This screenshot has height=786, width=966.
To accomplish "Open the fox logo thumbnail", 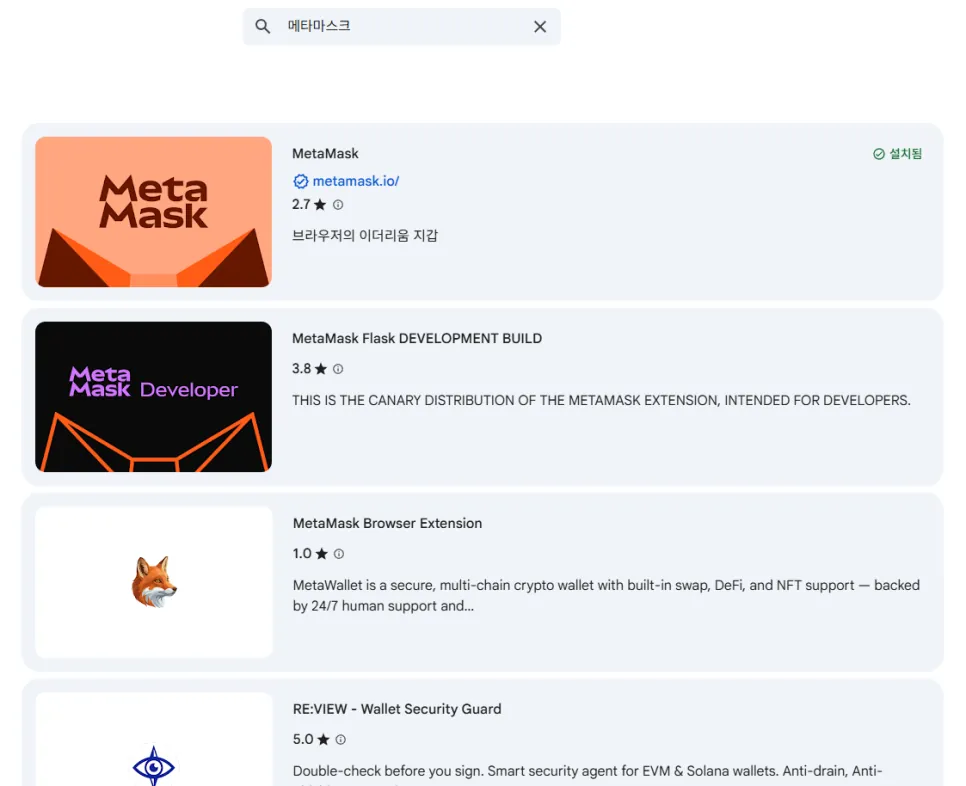I will (x=154, y=582).
